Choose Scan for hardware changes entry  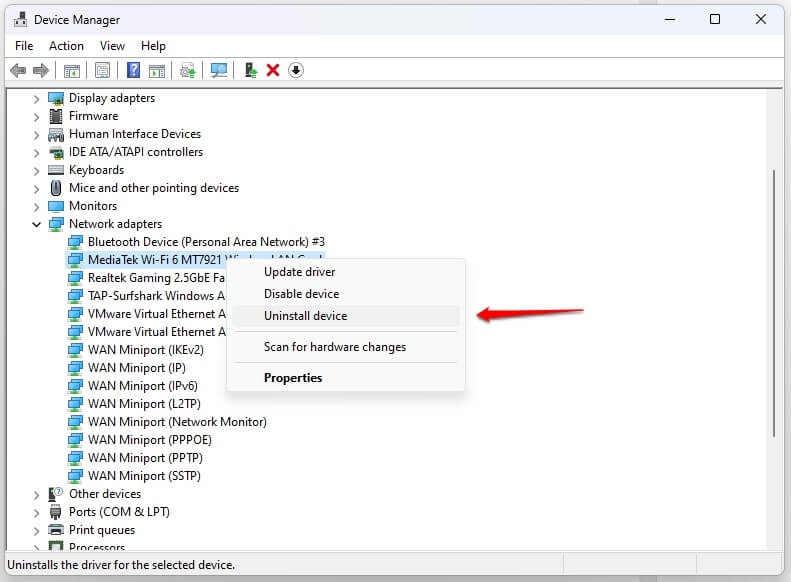point(346,347)
